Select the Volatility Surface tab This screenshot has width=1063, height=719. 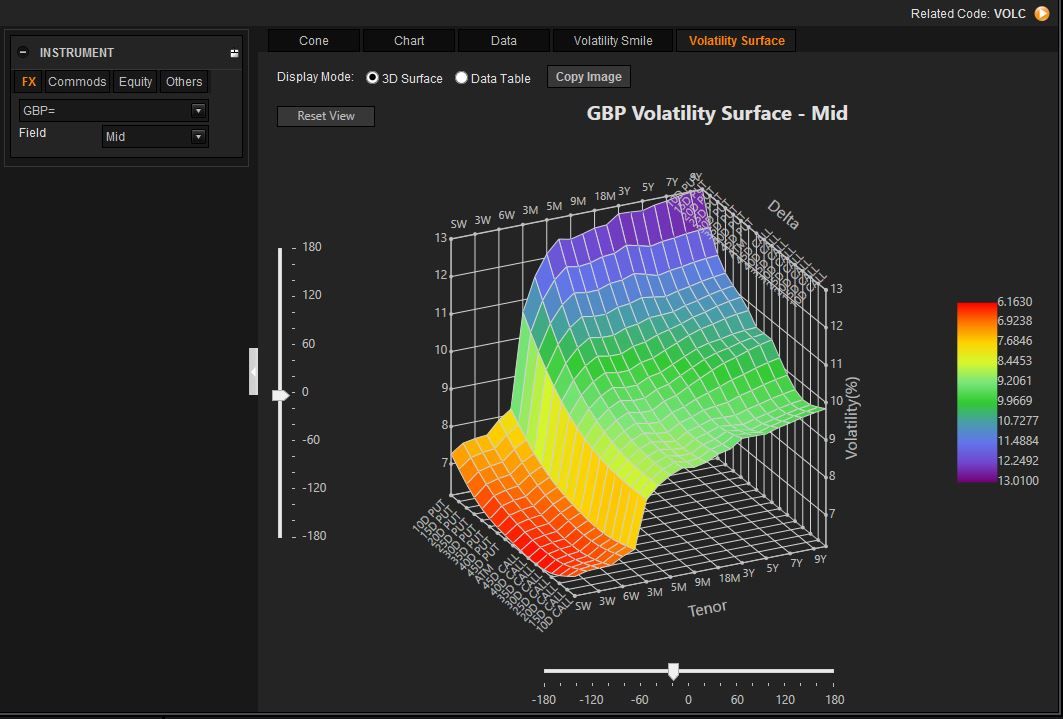pos(736,41)
